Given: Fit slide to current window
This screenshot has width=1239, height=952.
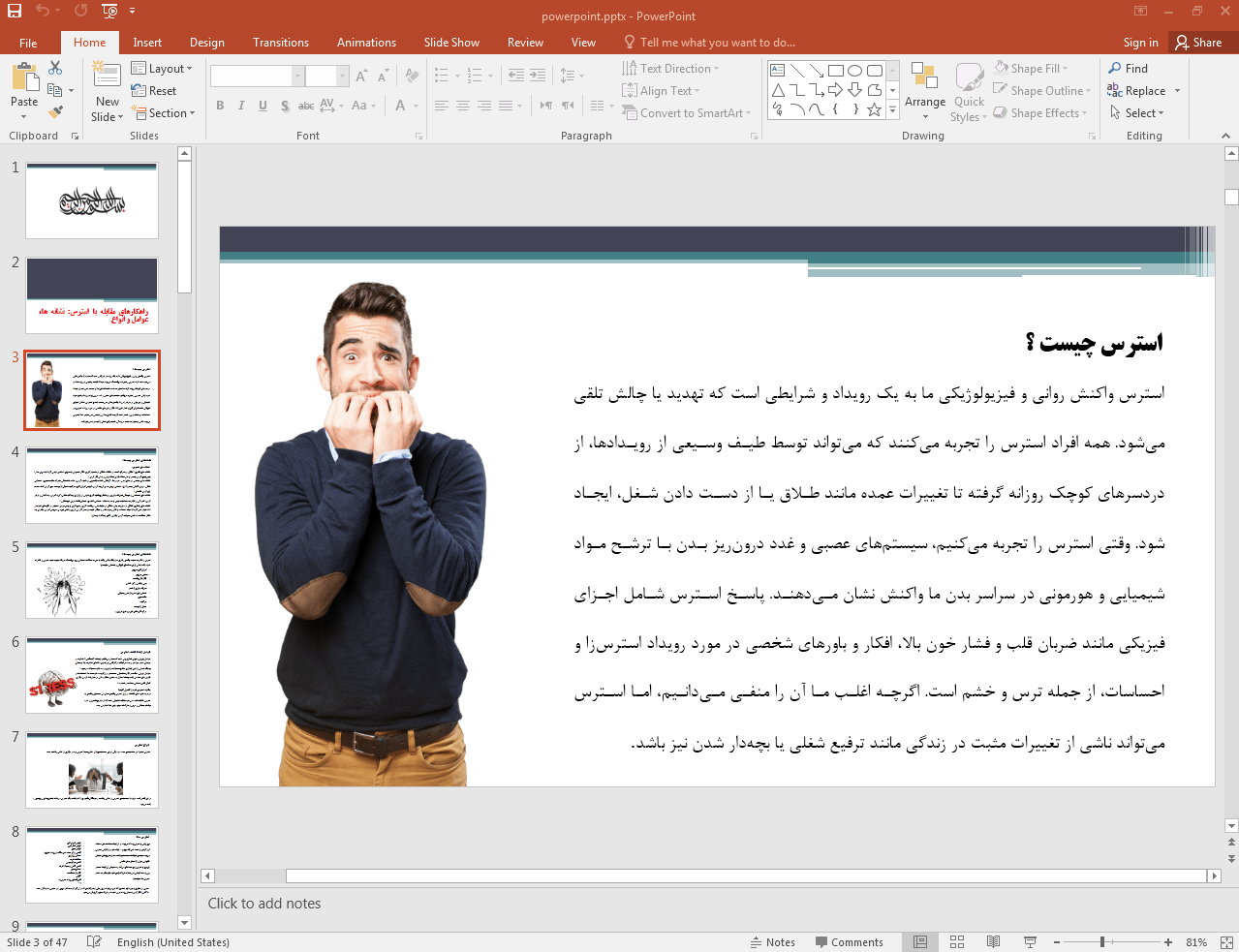Looking at the screenshot, I should tap(1225, 942).
